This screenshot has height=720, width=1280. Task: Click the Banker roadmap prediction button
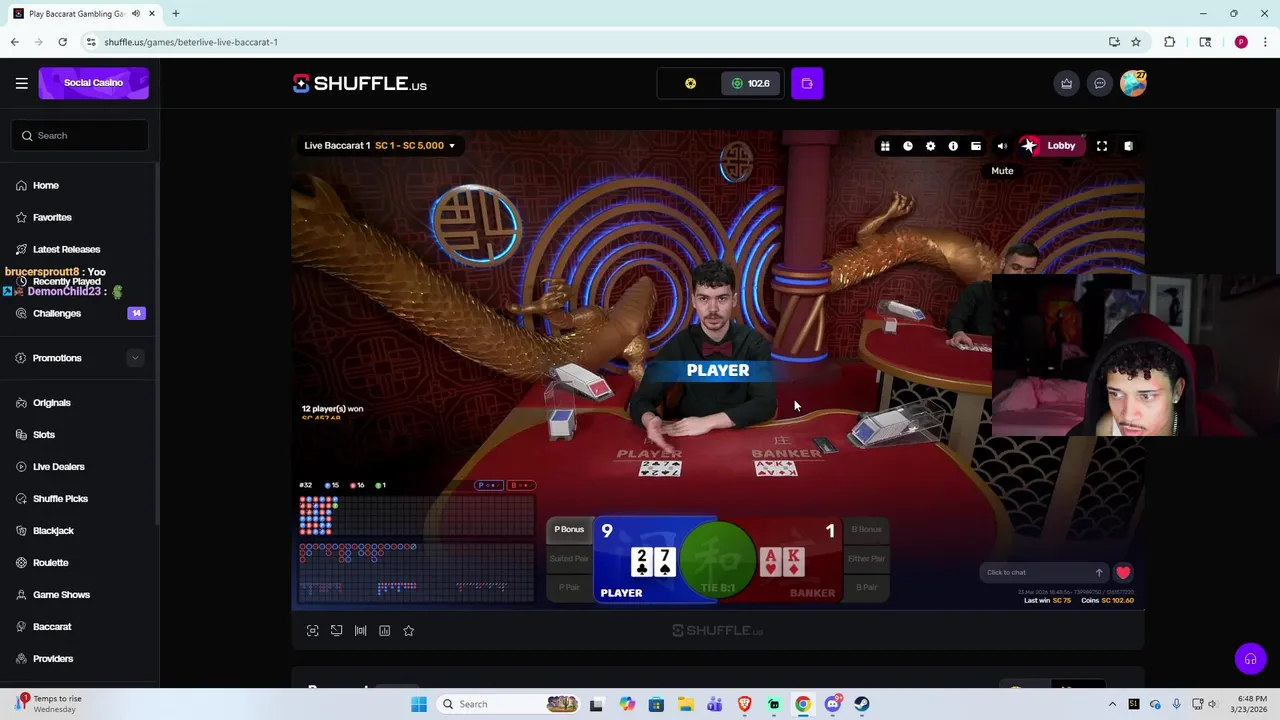pyautogui.click(x=521, y=485)
